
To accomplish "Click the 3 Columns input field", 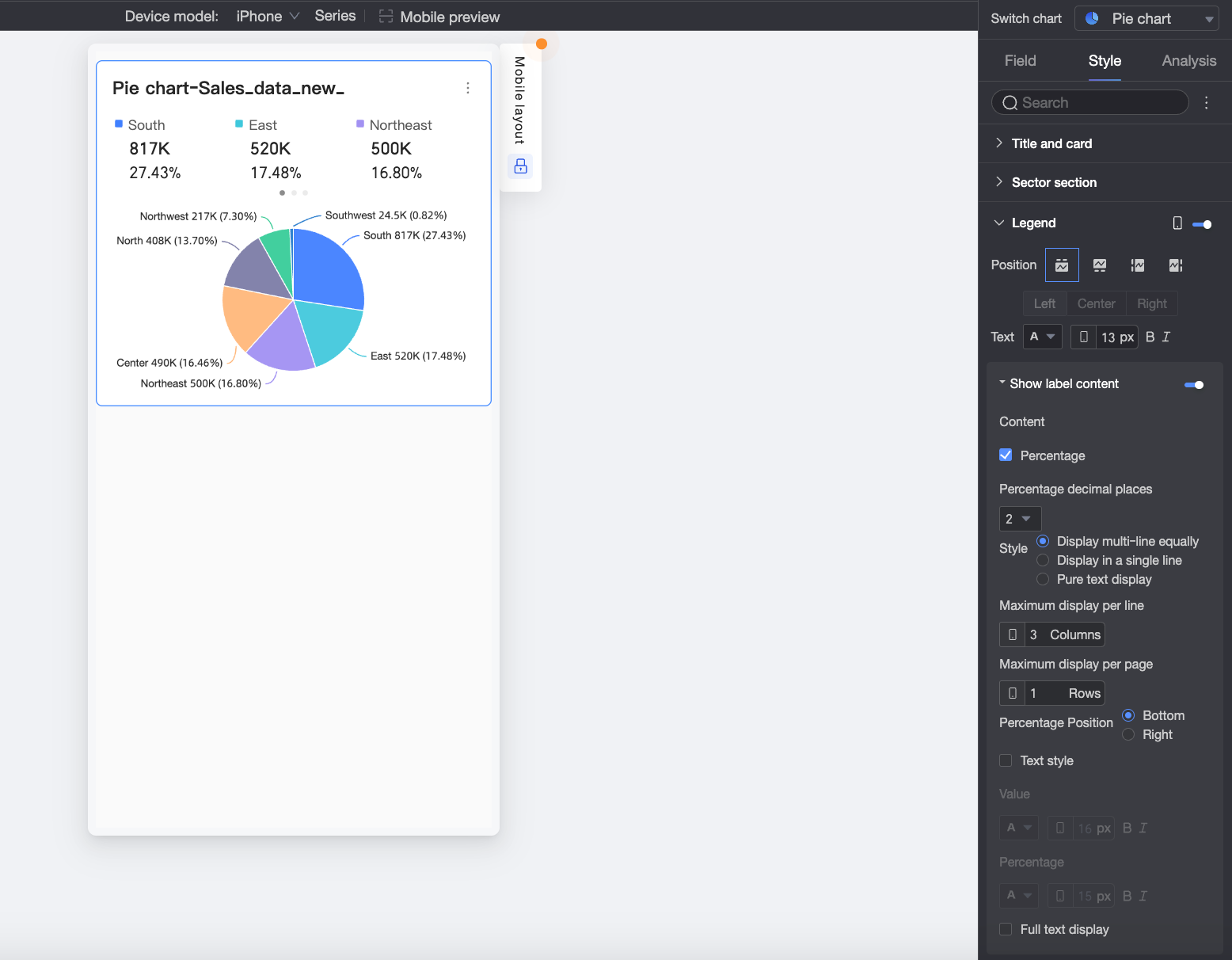I will tap(1064, 634).
